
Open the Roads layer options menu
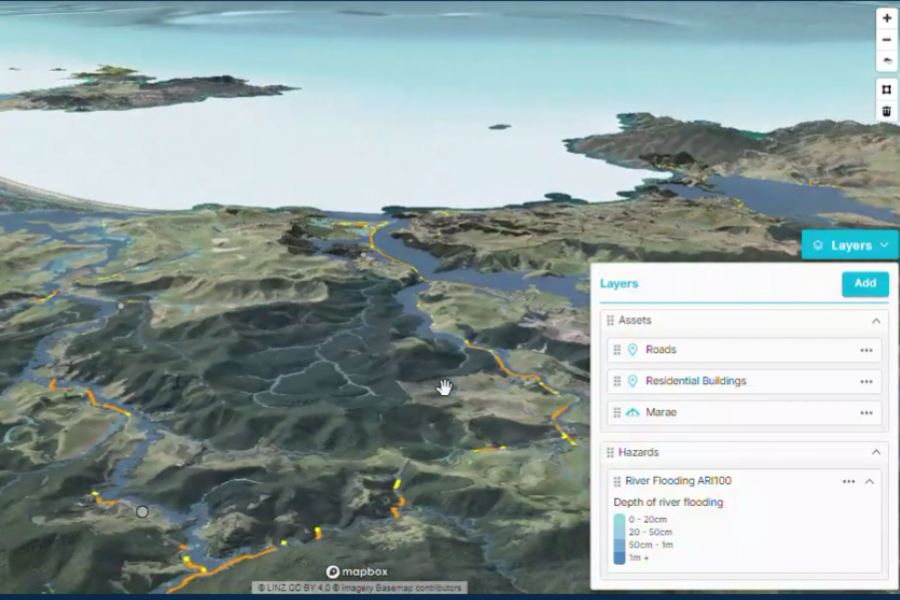[866, 350]
